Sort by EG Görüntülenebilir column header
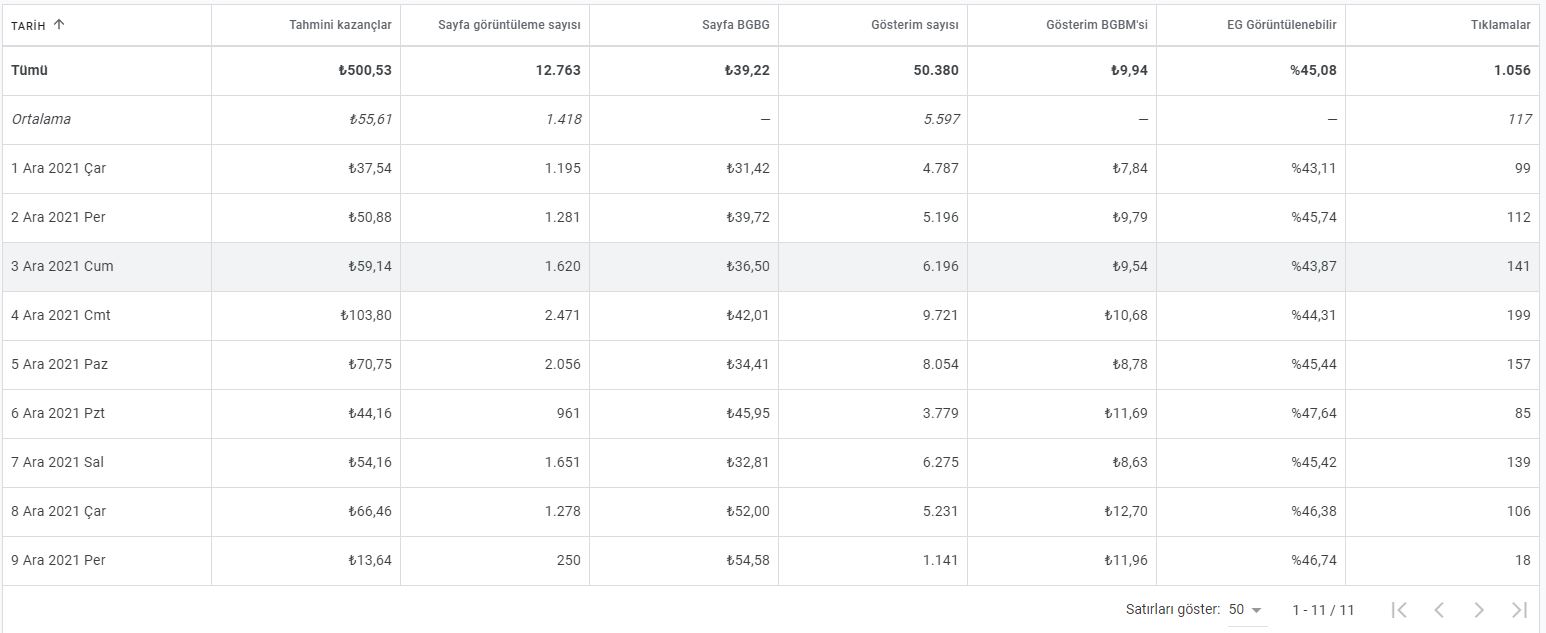 1281,25
